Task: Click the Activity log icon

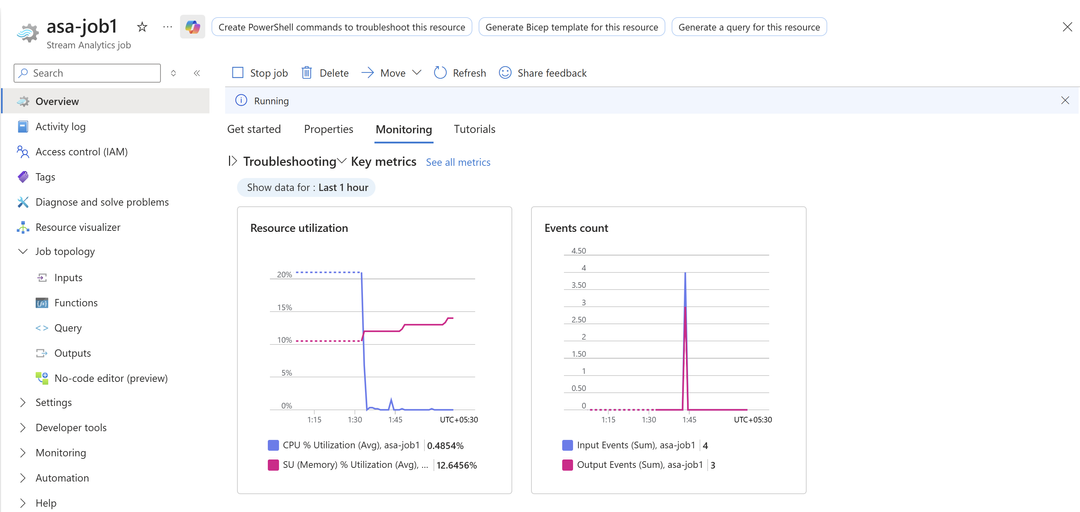Action: (23, 127)
